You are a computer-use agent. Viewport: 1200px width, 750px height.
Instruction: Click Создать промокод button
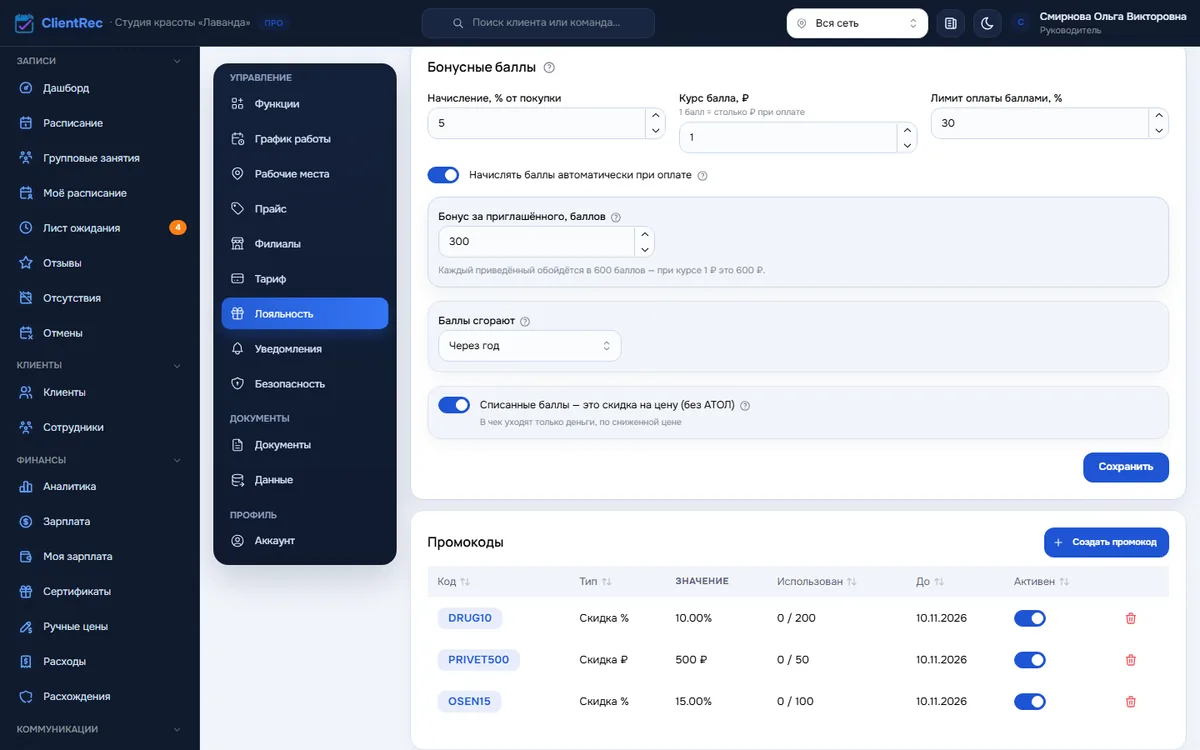click(1106, 542)
